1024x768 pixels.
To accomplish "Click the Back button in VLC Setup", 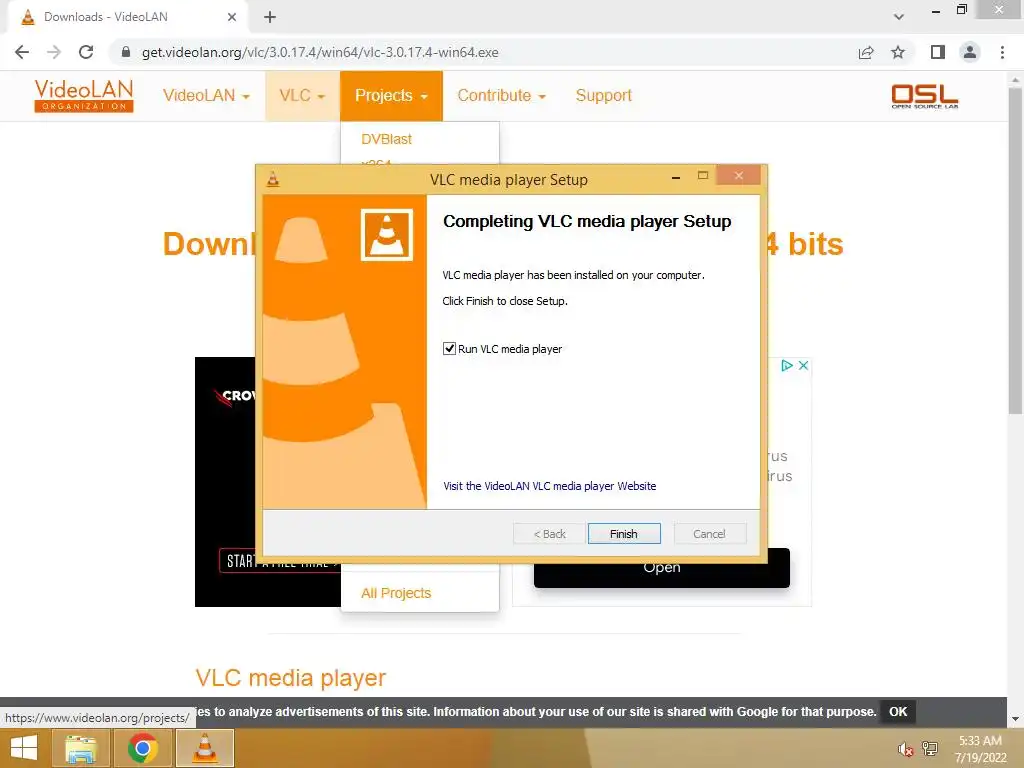I will pyautogui.click(x=549, y=534).
